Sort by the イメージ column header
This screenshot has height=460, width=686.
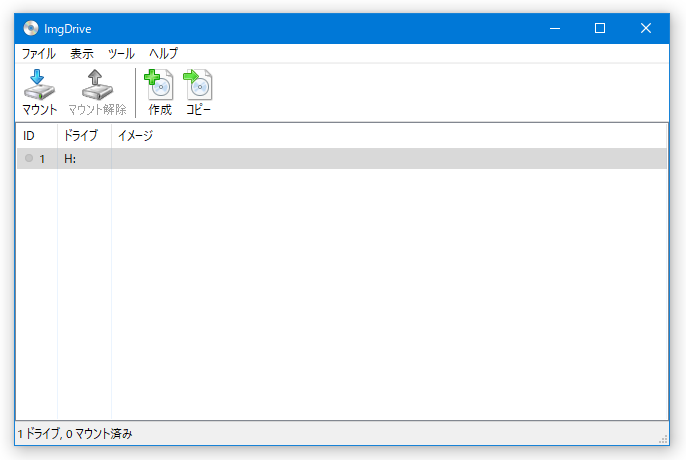tap(389, 136)
